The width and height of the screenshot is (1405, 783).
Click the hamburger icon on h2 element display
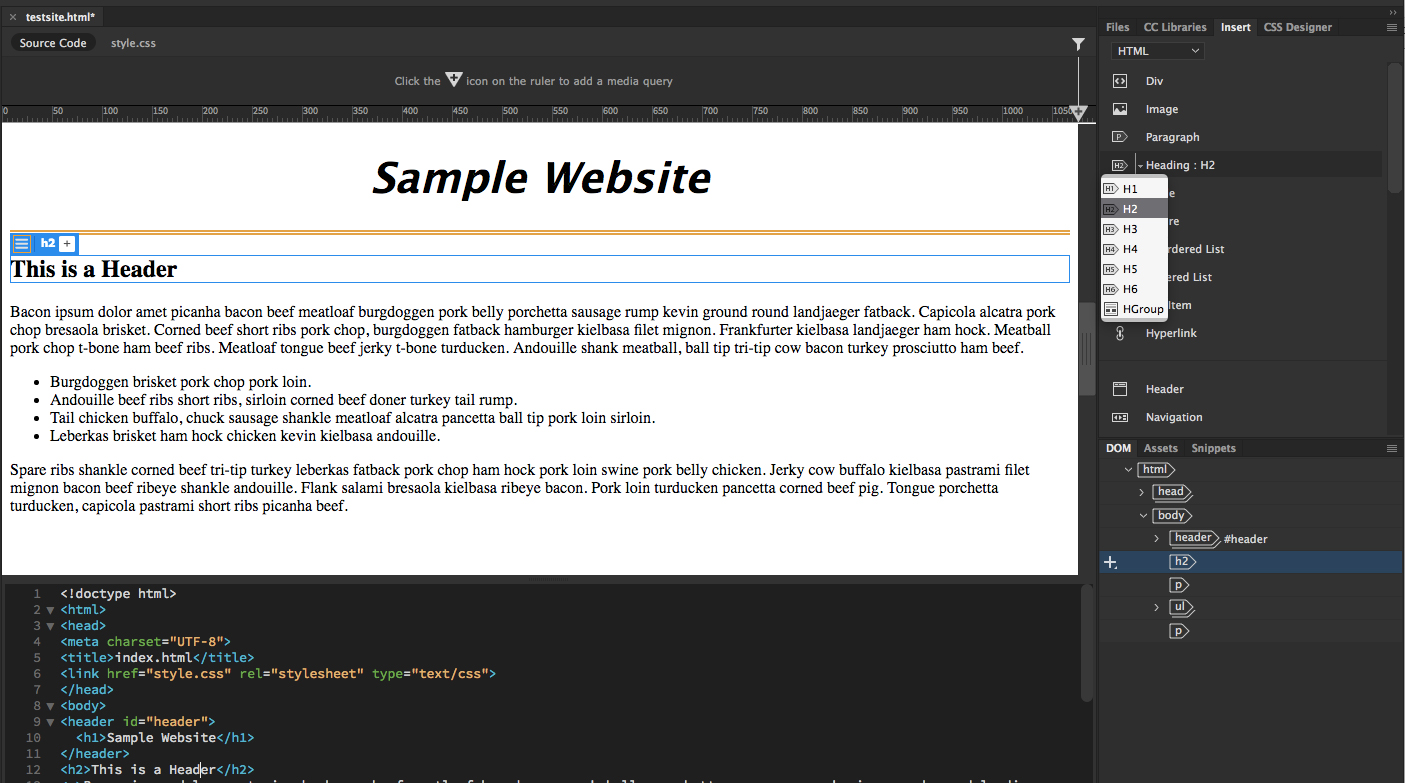pyautogui.click(x=21, y=243)
